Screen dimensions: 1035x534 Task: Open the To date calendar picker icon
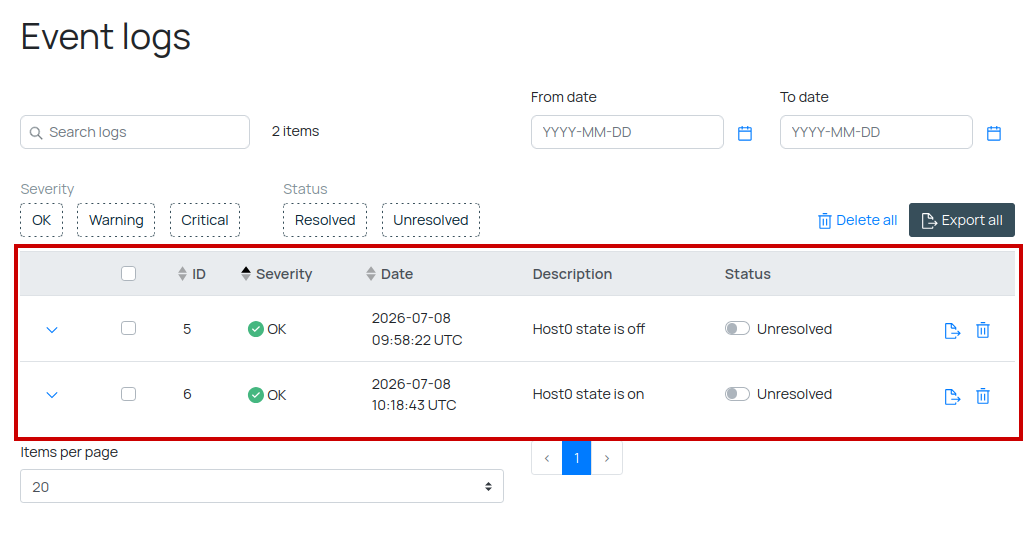(x=993, y=133)
